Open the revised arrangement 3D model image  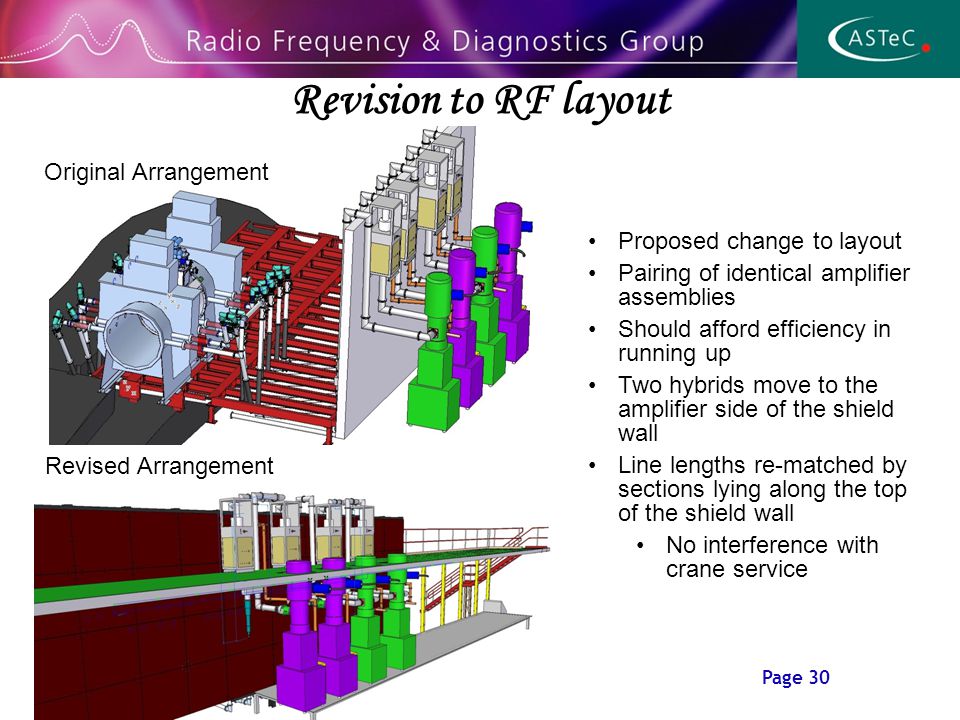click(x=291, y=605)
